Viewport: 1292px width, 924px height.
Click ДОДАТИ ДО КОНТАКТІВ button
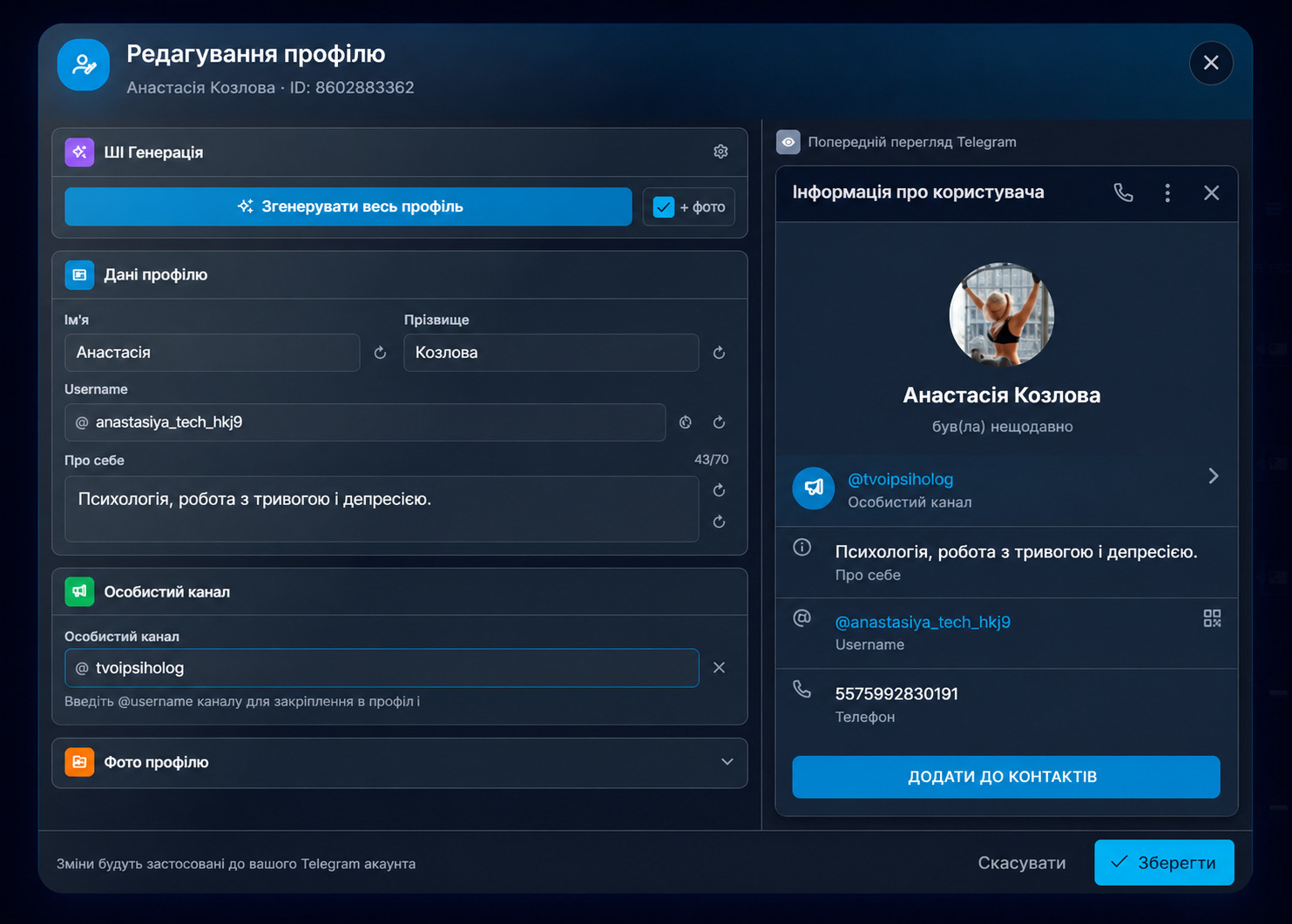coord(1006,777)
